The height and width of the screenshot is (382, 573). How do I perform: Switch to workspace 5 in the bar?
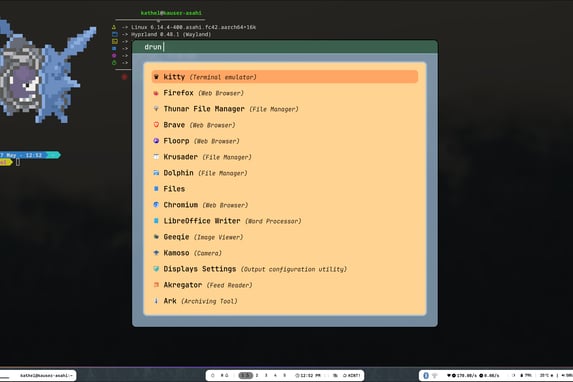[285, 375]
